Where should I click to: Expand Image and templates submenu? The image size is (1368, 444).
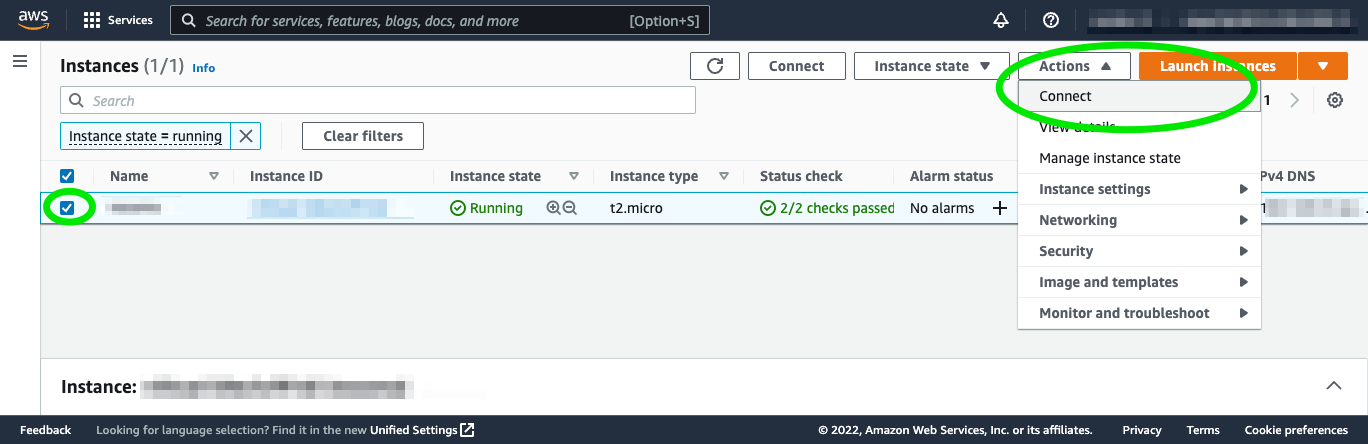click(1139, 282)
